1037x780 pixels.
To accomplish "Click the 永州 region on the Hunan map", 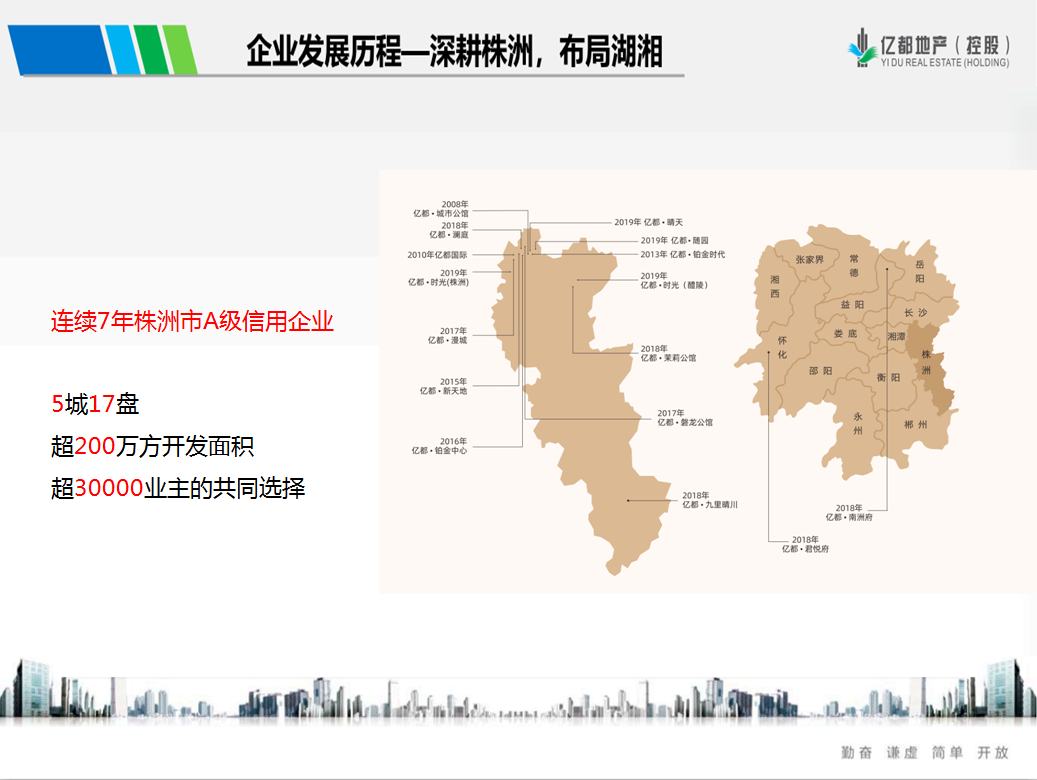I will (857, 423).
